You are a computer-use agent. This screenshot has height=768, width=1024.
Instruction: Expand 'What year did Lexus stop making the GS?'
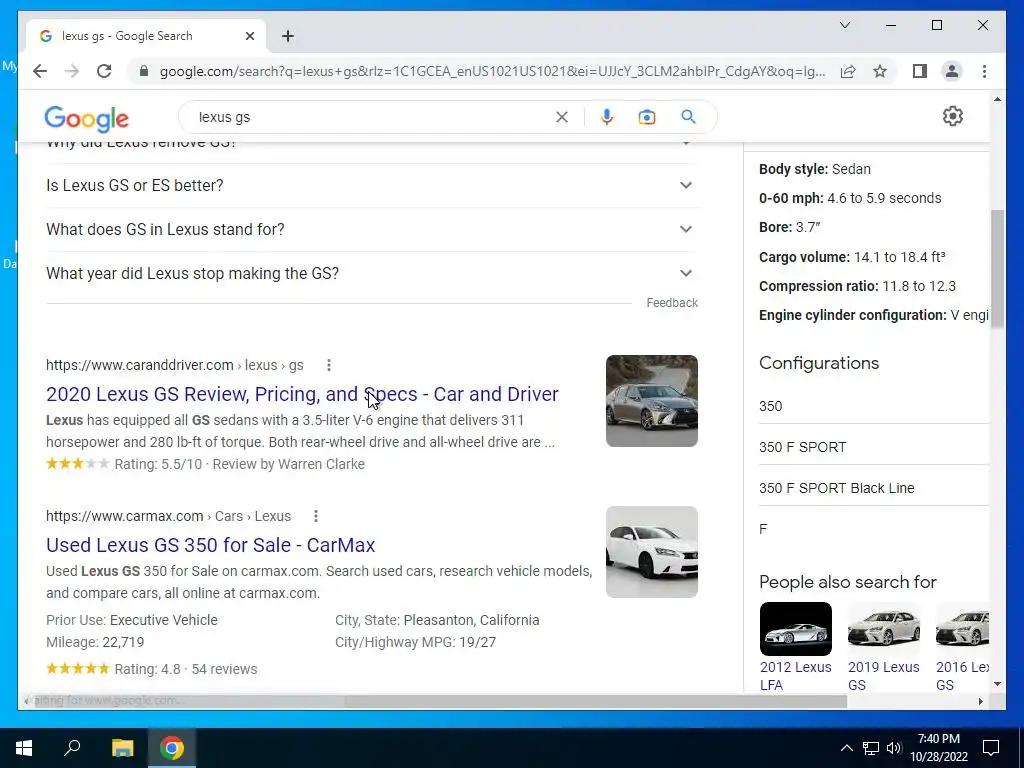click(372, 273)
